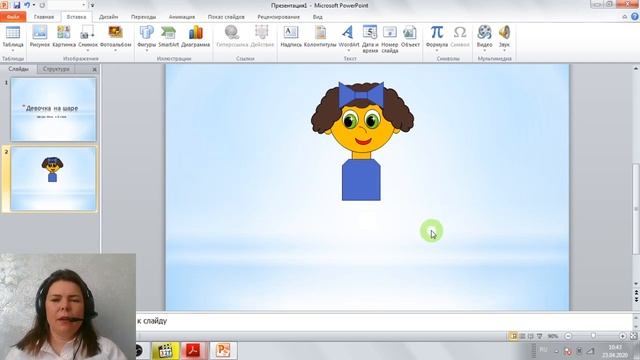
Task: Expand the Фигуры dropdown arrow
Action: [x=147, y=51]
